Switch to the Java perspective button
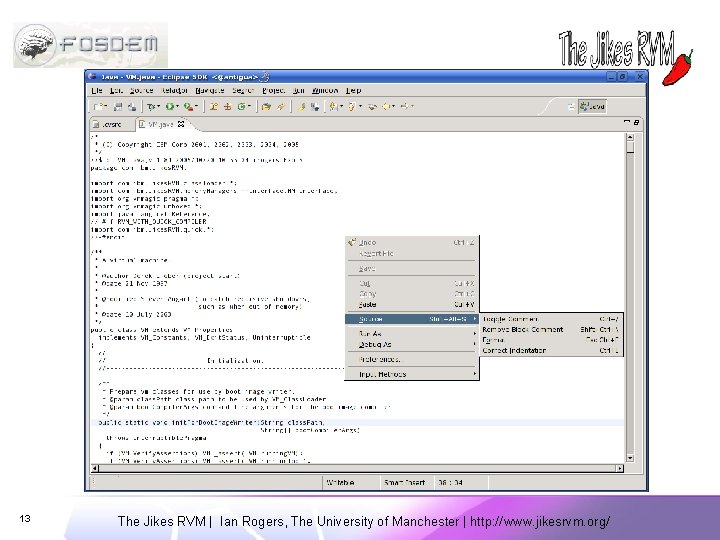This screenshot has height=540, width=720. click(592, 107)
